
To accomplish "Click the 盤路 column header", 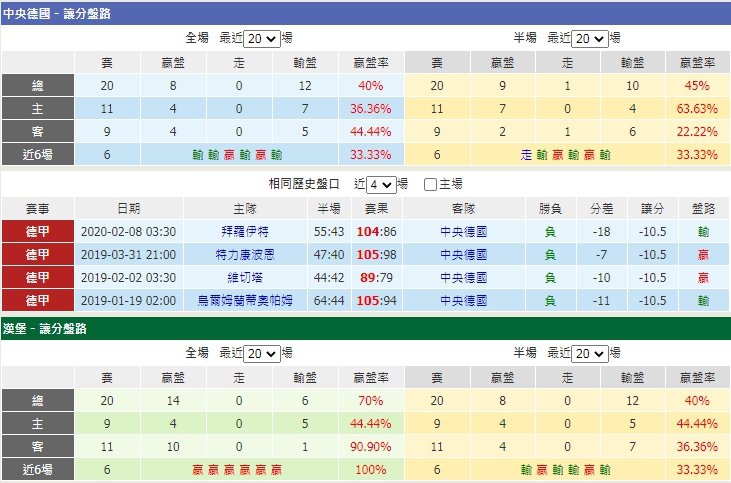I will [703, 209].
